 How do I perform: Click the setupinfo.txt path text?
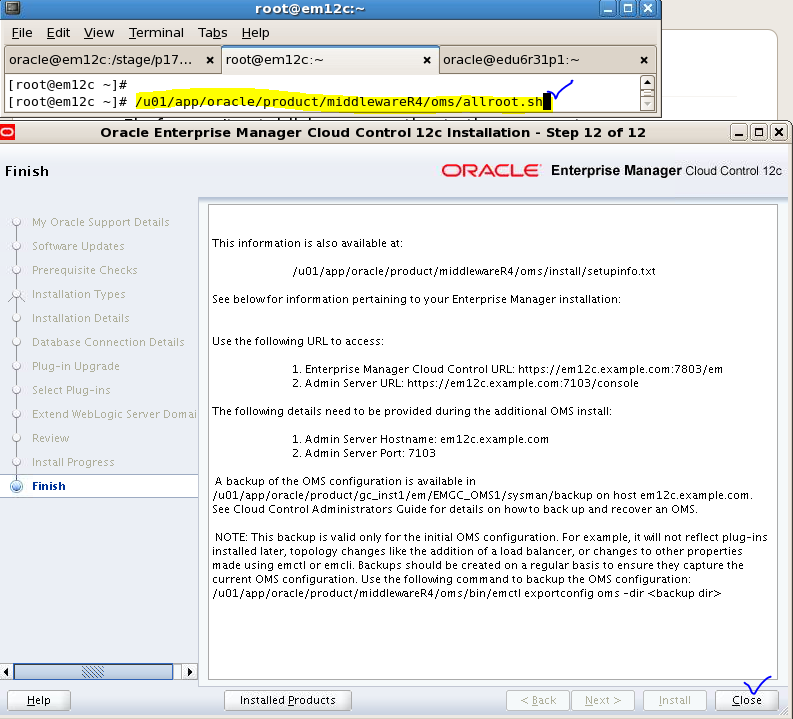click(474, 271)
